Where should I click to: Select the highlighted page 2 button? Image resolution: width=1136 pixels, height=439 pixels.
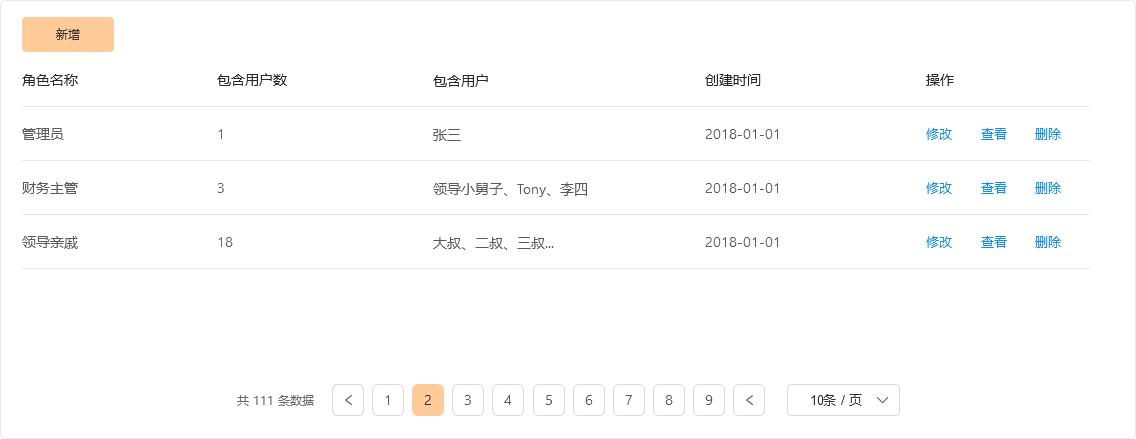tap(428, 400)
